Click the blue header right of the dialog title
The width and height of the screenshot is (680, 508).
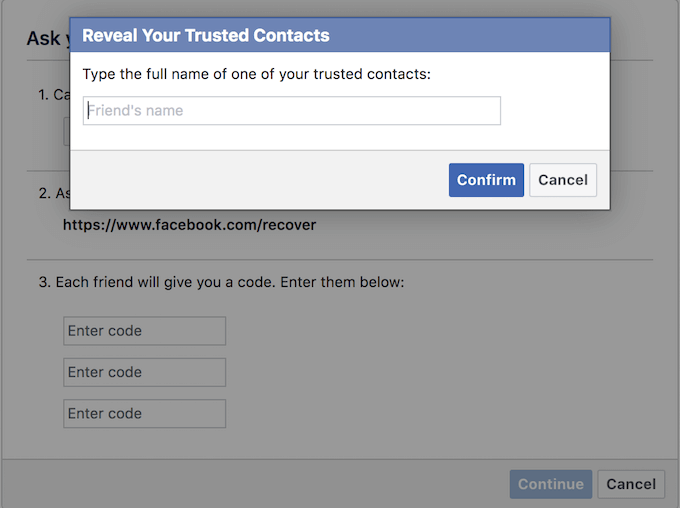(x=470, y=35)
